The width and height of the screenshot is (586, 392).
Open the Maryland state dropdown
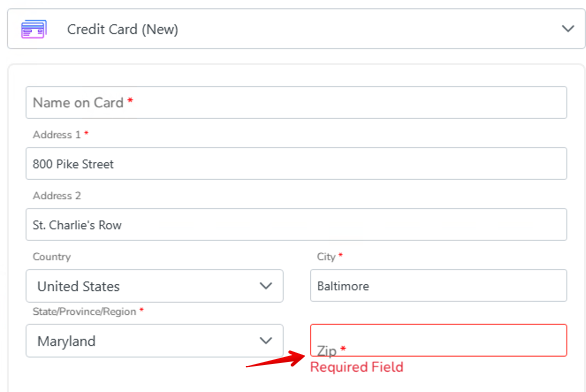[x=154, y=341]
